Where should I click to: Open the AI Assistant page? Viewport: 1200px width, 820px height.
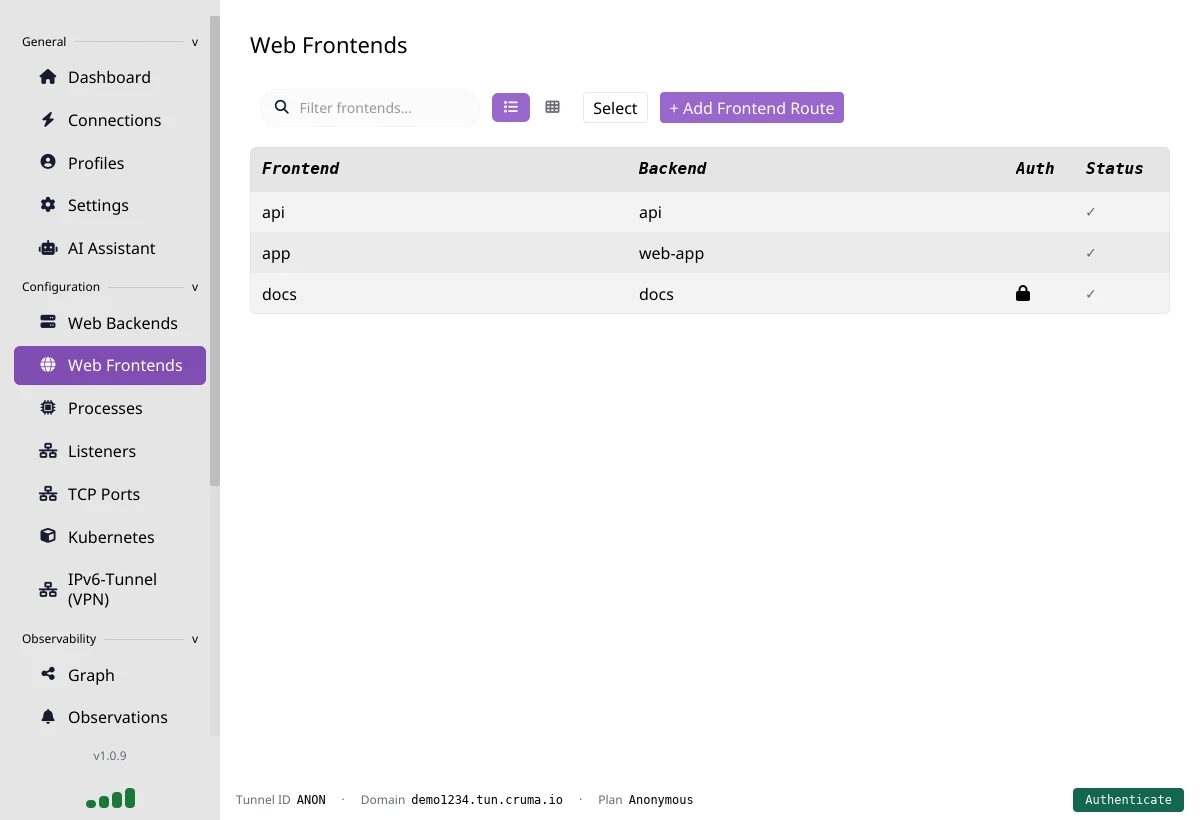tap(110, 248)
